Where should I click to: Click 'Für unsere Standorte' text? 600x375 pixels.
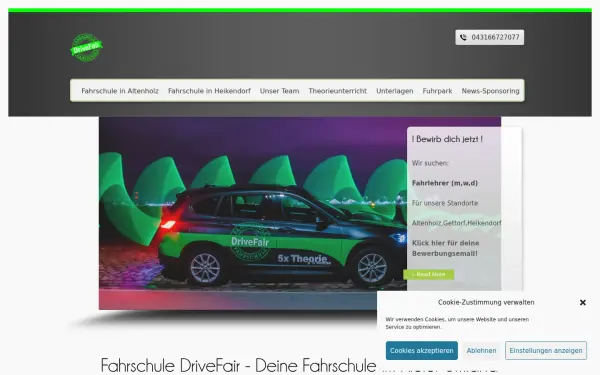click(x=445, y=203)
